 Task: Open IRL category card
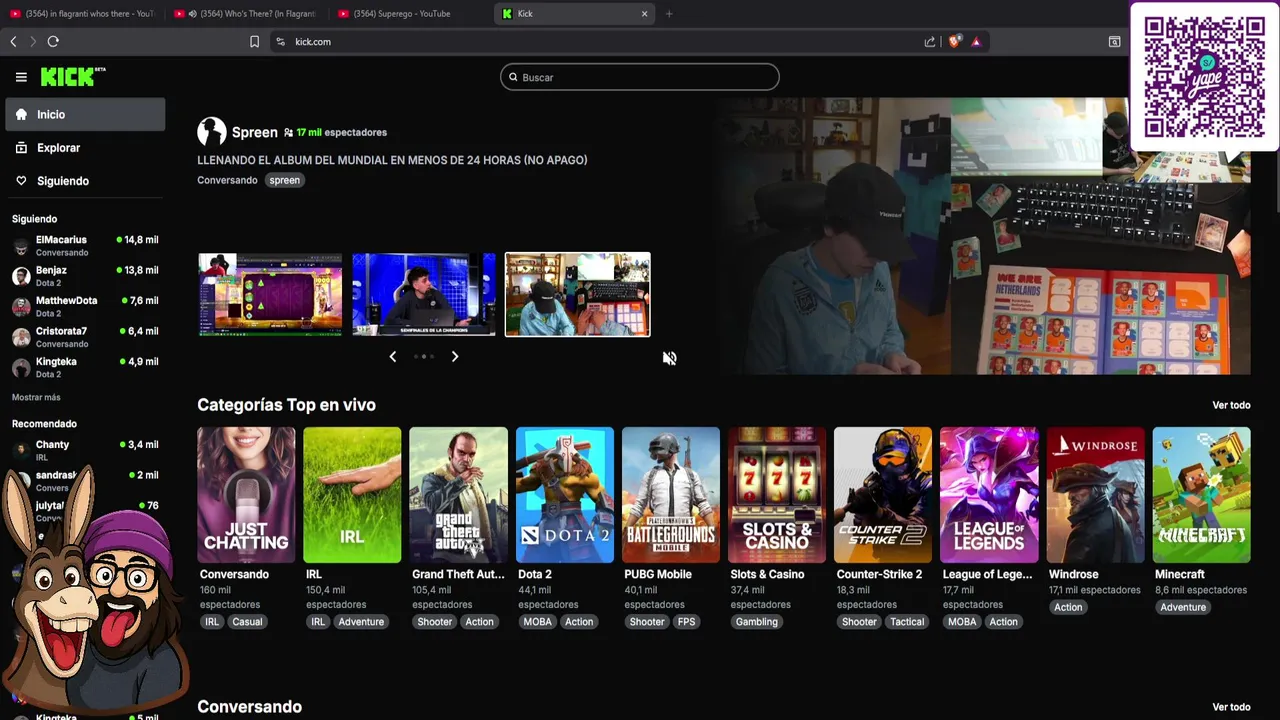click(x=352, y=495)
